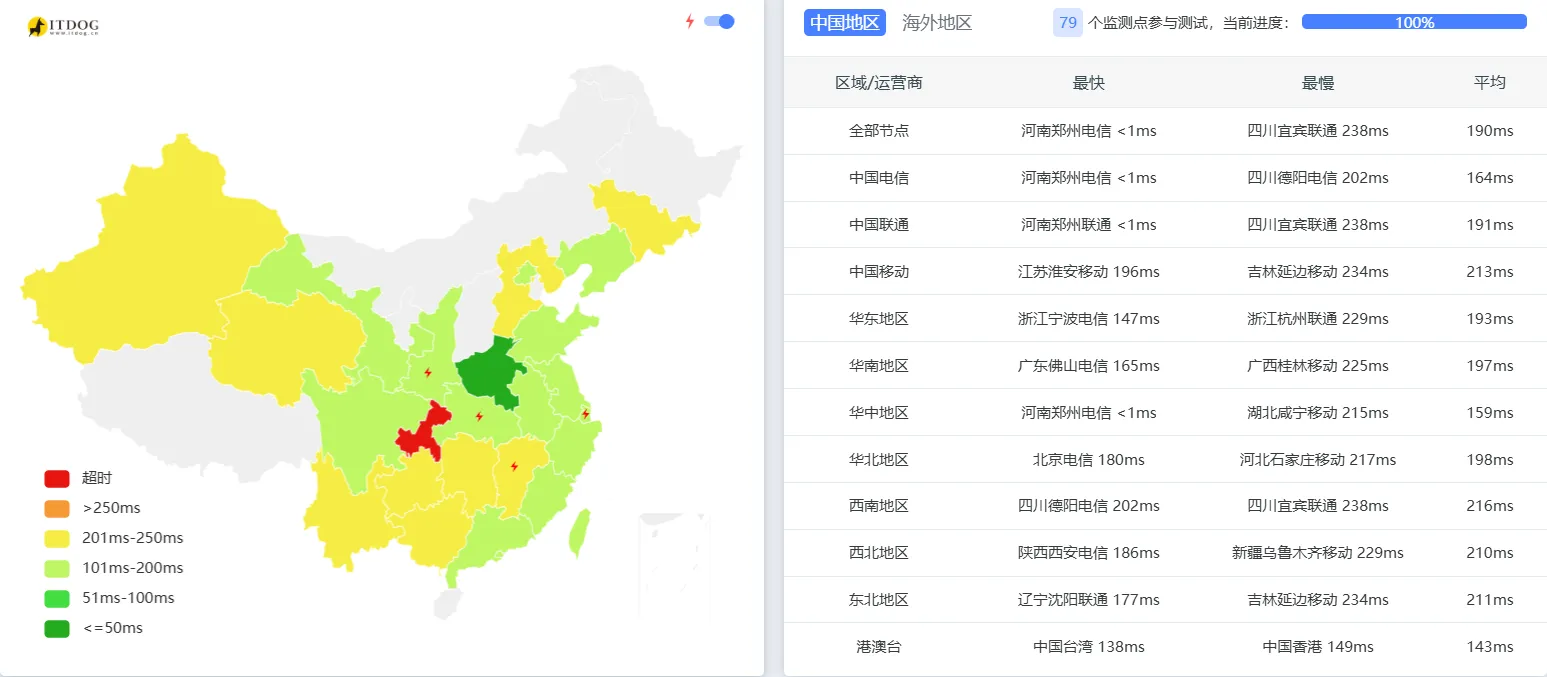Click 浙江杭州联通 229ms cell
Image resolution: width=1547 pixels, height=677 pixels.
[x=1318, y=319]
